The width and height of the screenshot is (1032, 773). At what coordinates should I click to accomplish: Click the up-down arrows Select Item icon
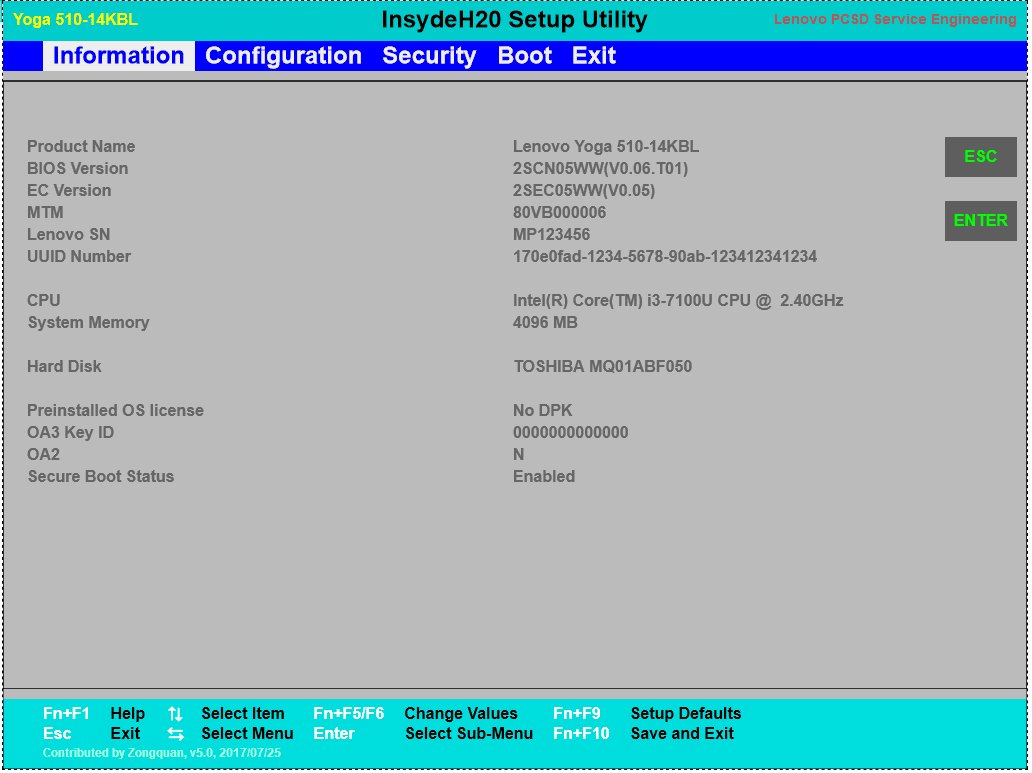175,714
